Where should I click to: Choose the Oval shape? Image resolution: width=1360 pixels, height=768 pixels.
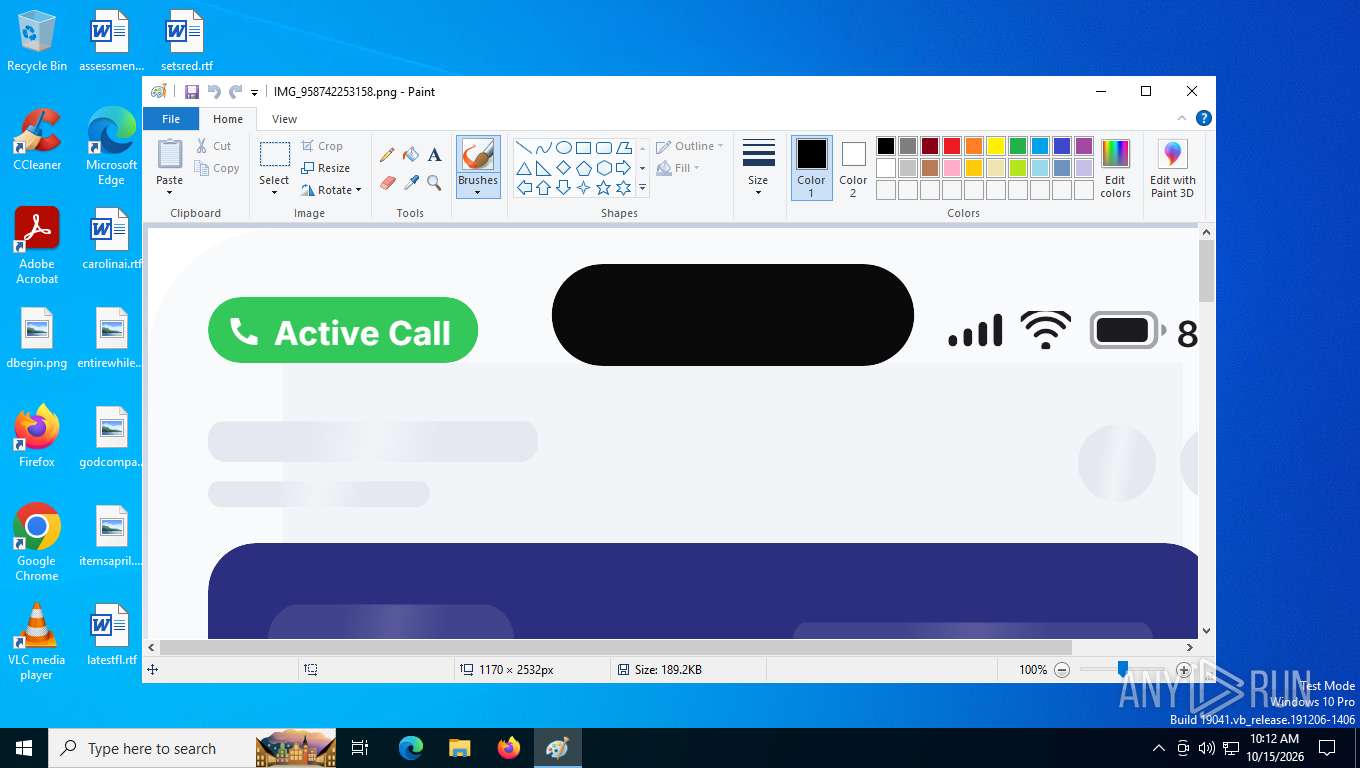(564, 147)
